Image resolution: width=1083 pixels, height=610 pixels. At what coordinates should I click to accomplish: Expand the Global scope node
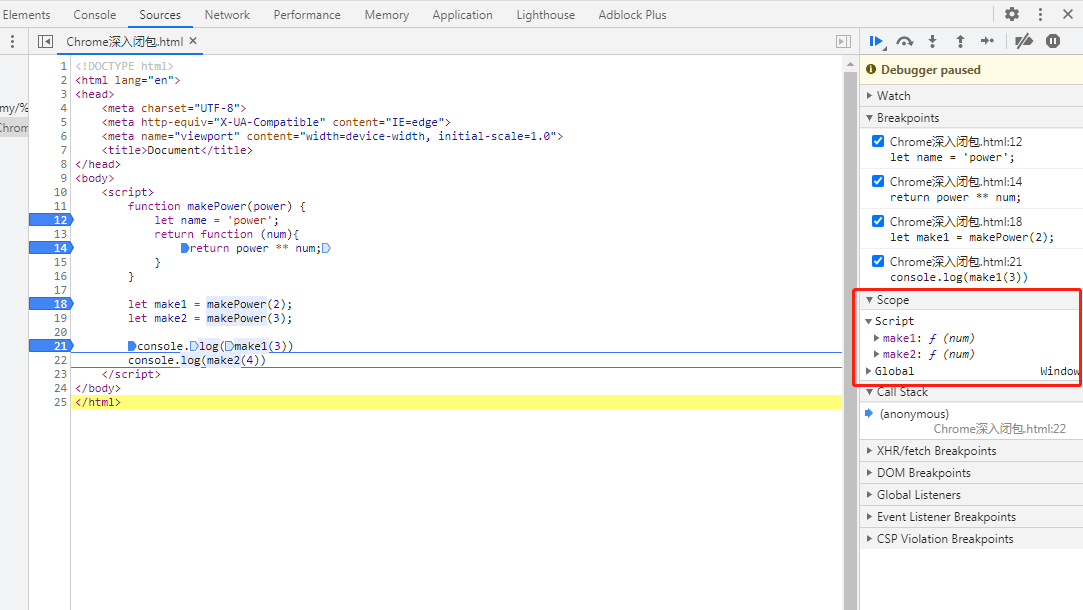point(869,371)
